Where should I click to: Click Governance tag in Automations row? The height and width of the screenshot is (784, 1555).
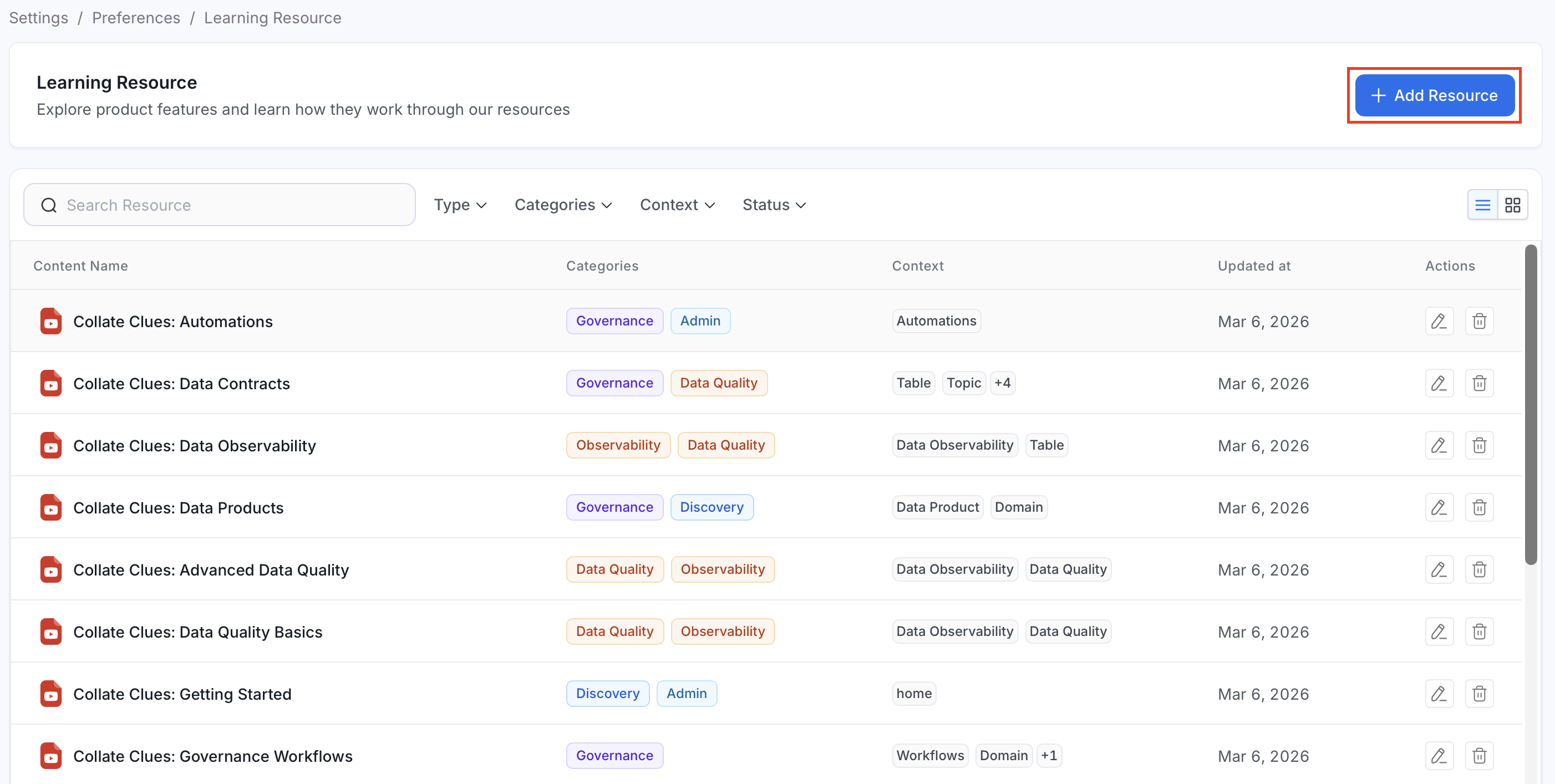[x=614, y=321]
